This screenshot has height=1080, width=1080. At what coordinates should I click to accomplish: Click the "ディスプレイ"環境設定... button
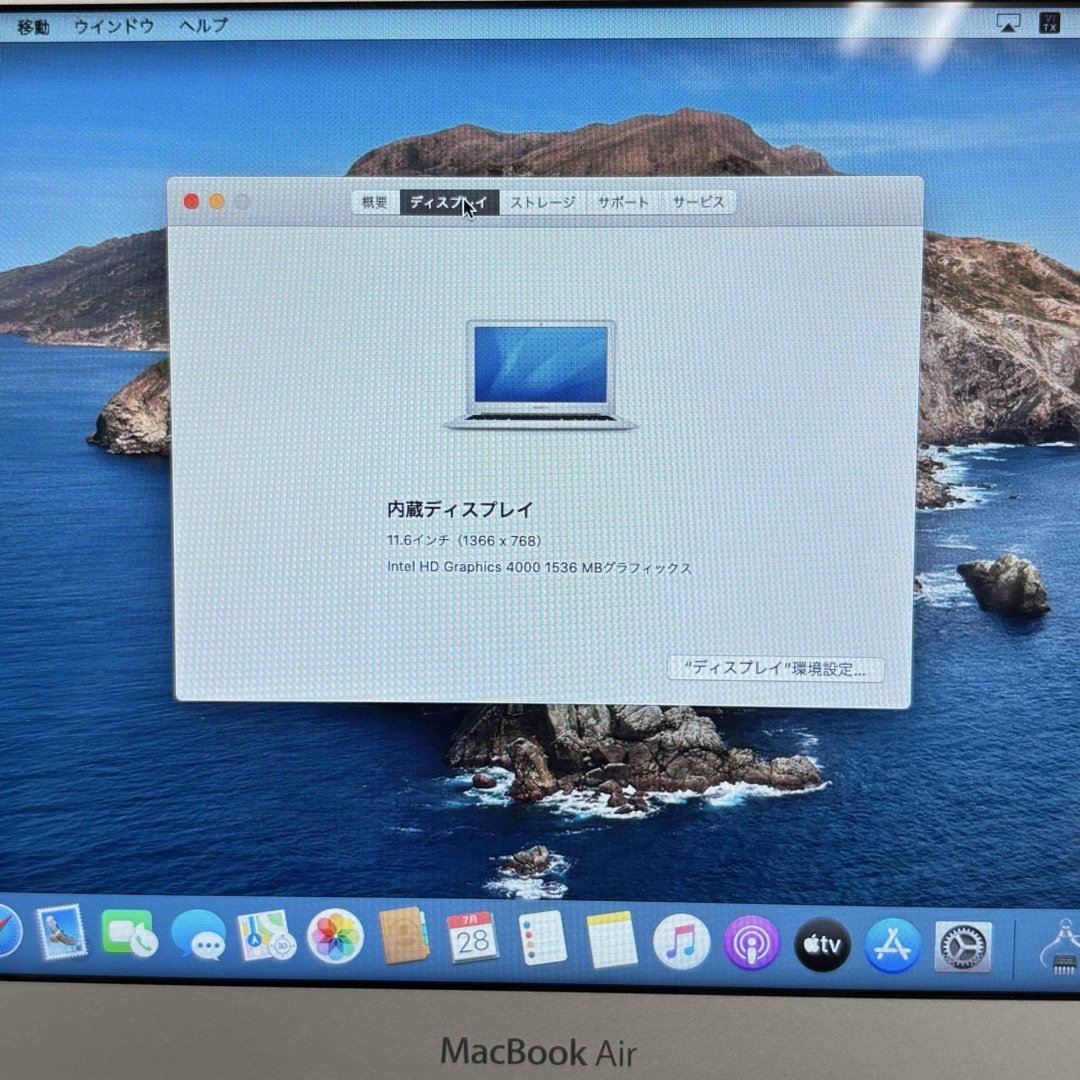(775, 668)
